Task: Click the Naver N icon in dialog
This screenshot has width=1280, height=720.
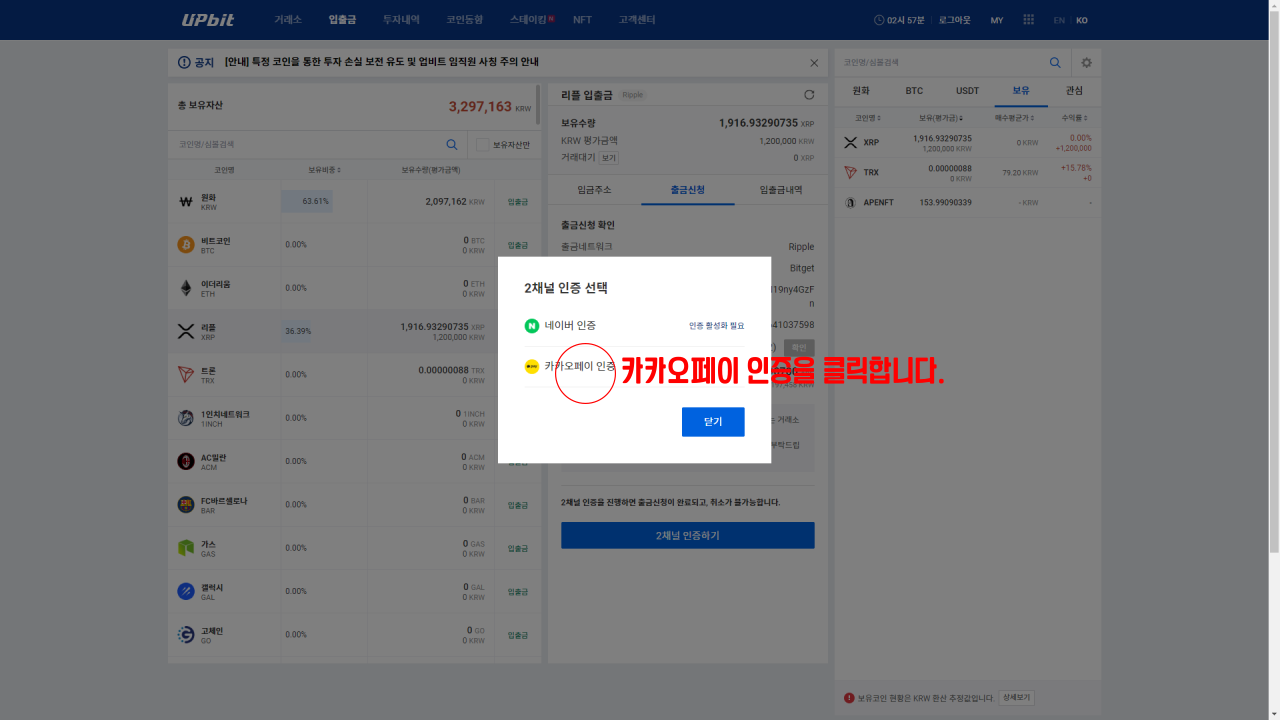Action: [532, 326]
